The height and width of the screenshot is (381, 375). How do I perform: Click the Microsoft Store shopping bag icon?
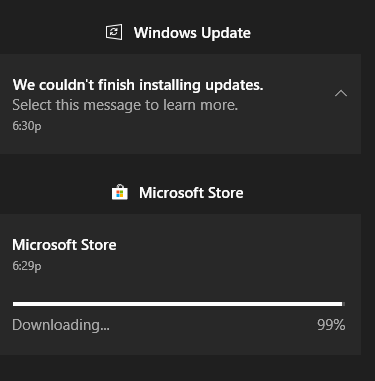120,192
